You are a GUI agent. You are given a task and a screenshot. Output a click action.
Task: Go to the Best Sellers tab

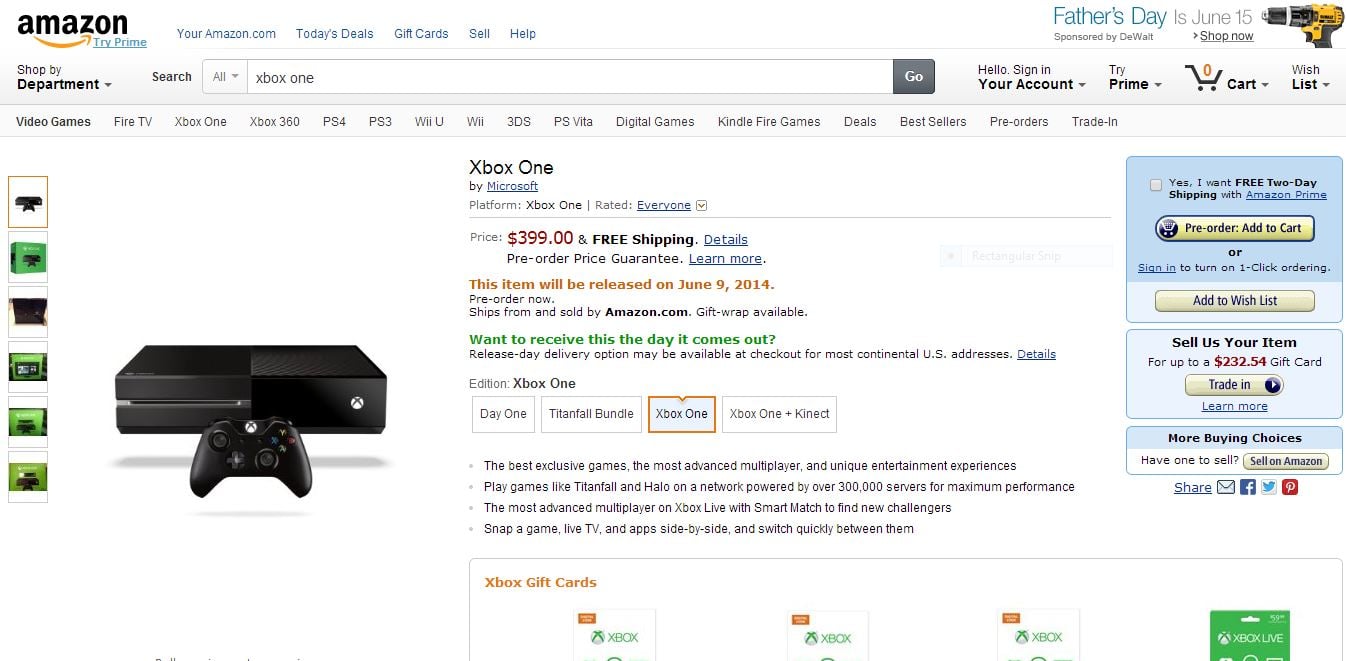click(933, 122)
